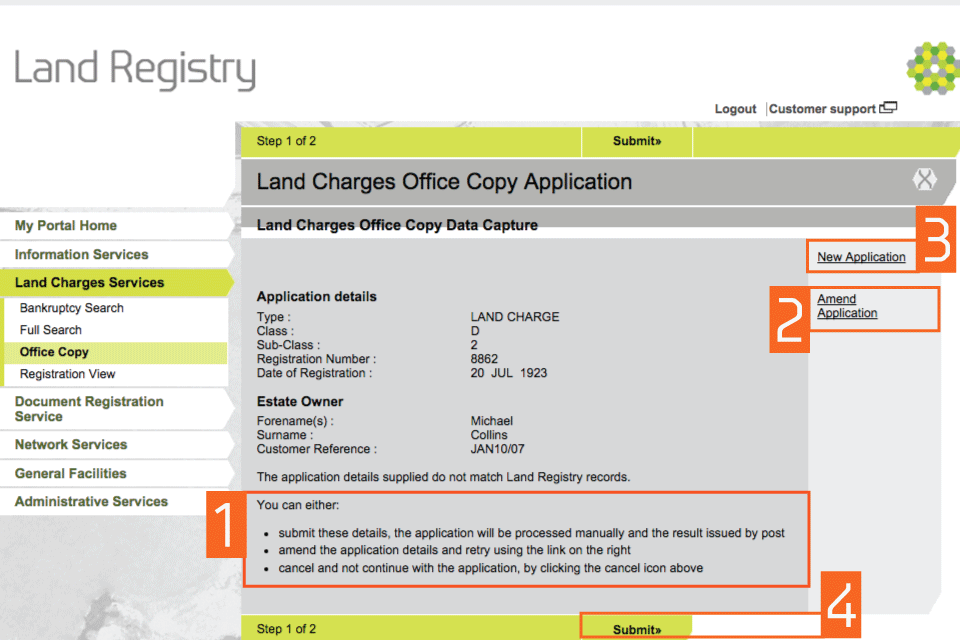
Task: Select Full Search submenu item
Action: 51,329
